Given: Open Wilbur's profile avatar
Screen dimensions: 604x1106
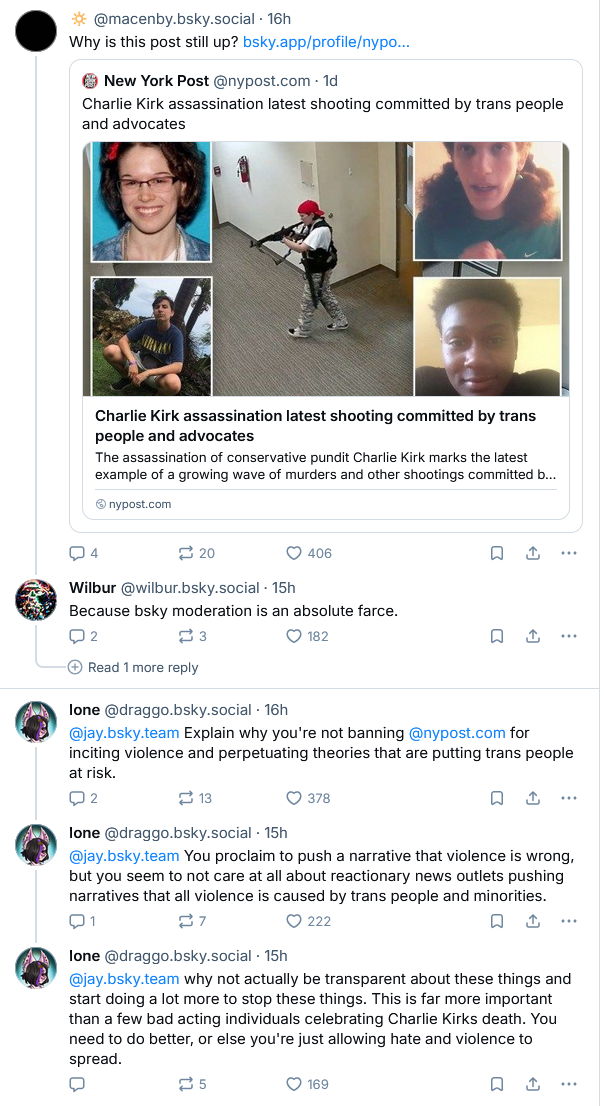Looking at the screenshot, I should tap(36, 599).
